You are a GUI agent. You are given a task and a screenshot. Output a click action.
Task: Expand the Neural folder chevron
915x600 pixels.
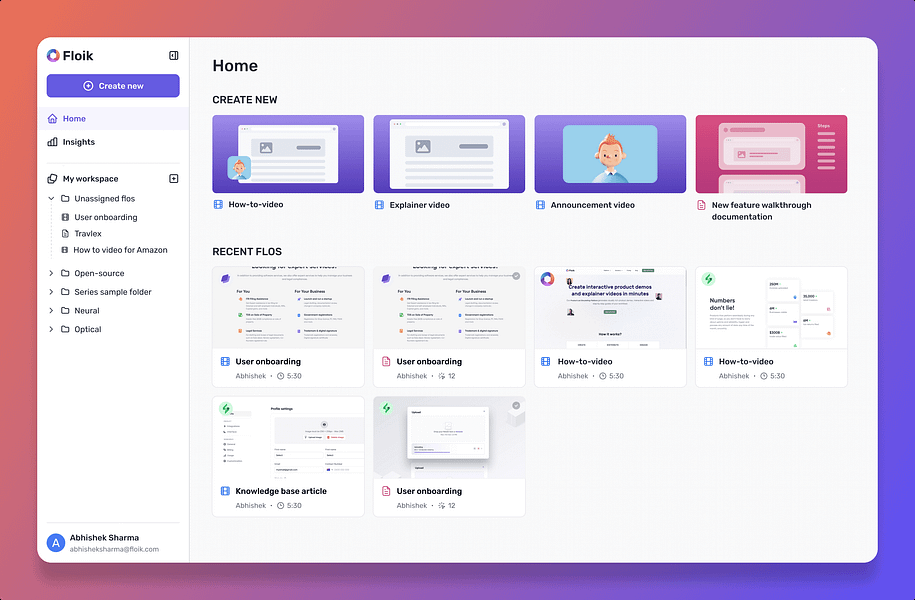pyautogui.click(x=51, y=311)
